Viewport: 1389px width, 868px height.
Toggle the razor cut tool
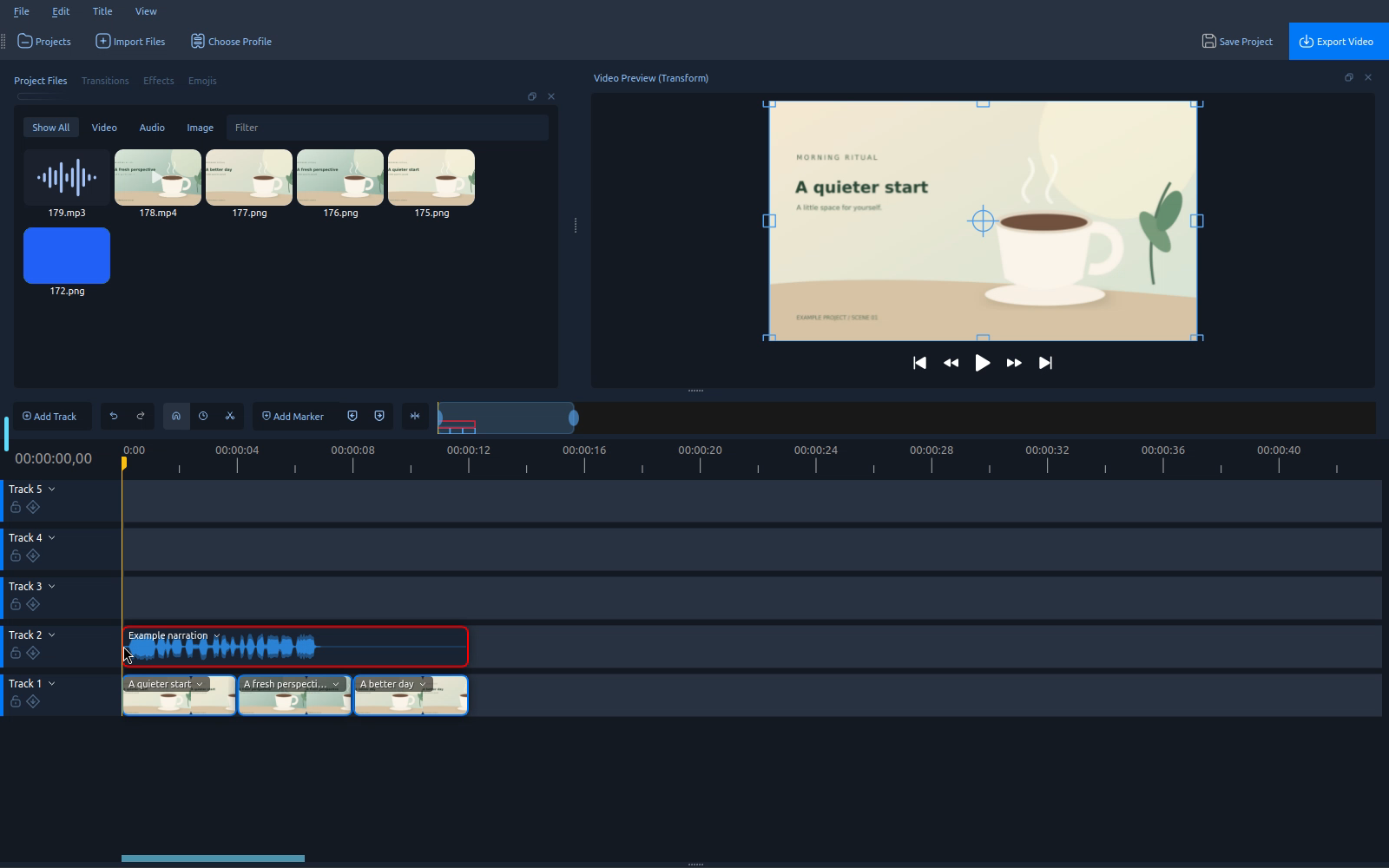230,417
